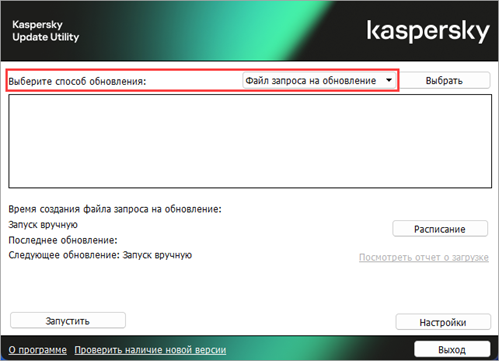499x361 pixels.
Task: Exit the utility via Выход
Action: click(x=452, y=349)
